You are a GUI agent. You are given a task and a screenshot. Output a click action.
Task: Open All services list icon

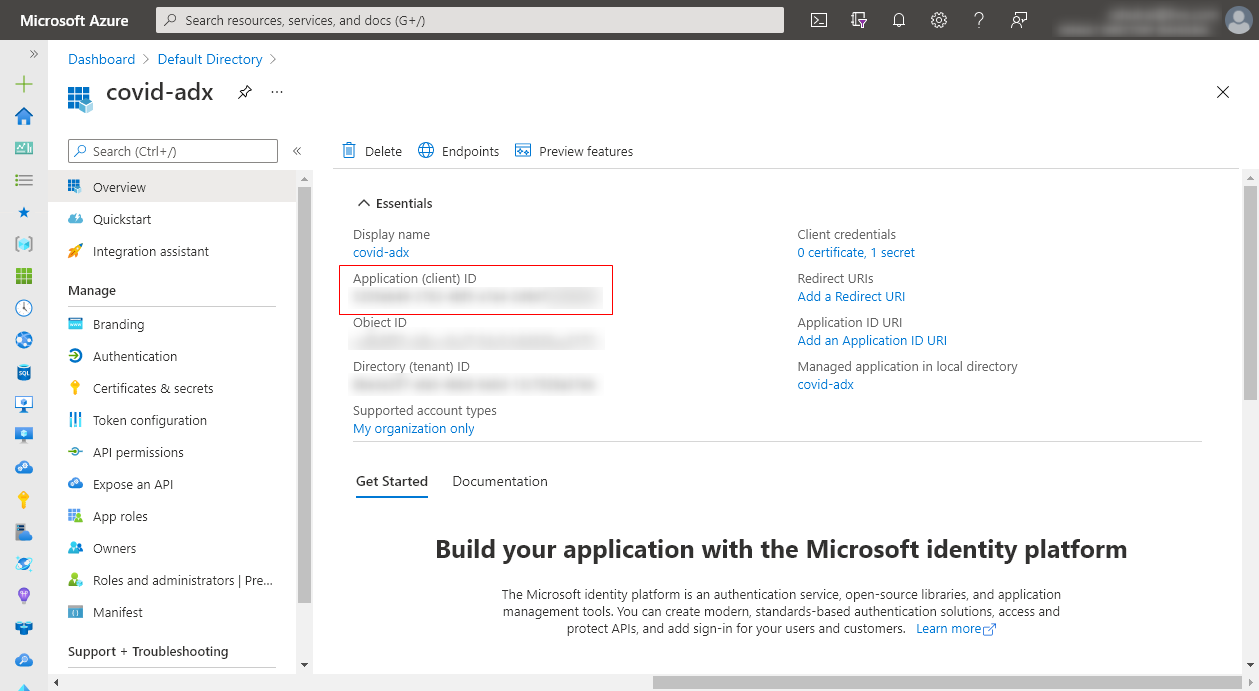click(24, 180)
